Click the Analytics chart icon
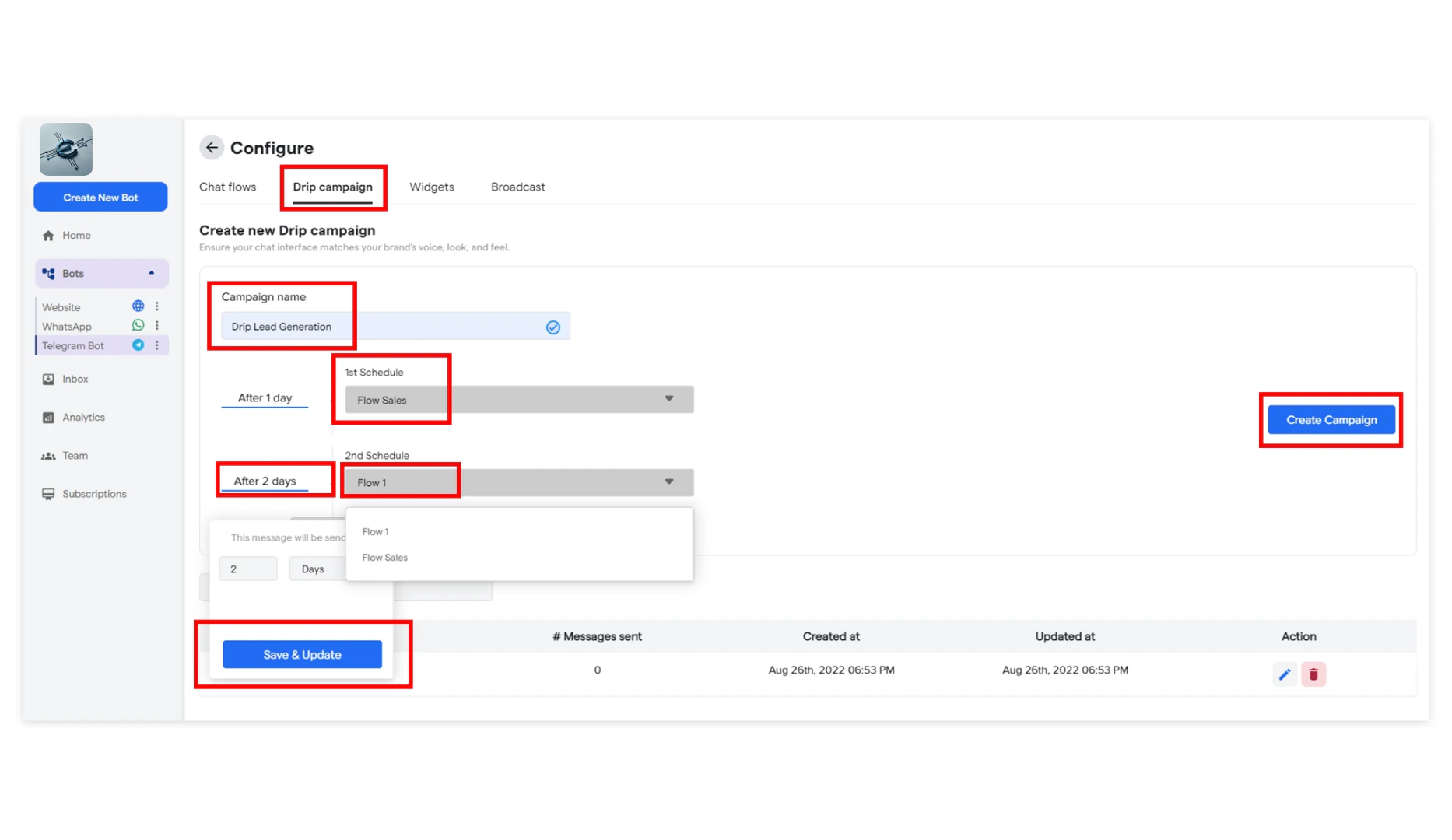The image size is (1452, 840). click(48, 418)
